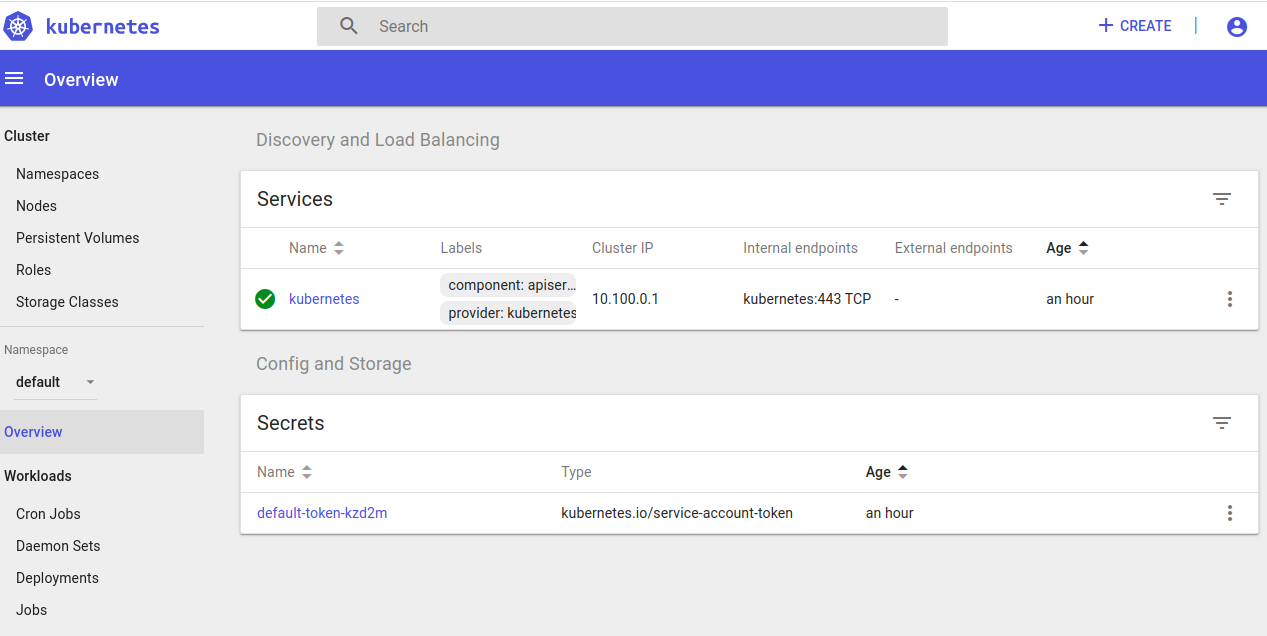This screenshot has width=1267, height=636.
Task: Click the External endpoints column header
Action: [954, 248]
